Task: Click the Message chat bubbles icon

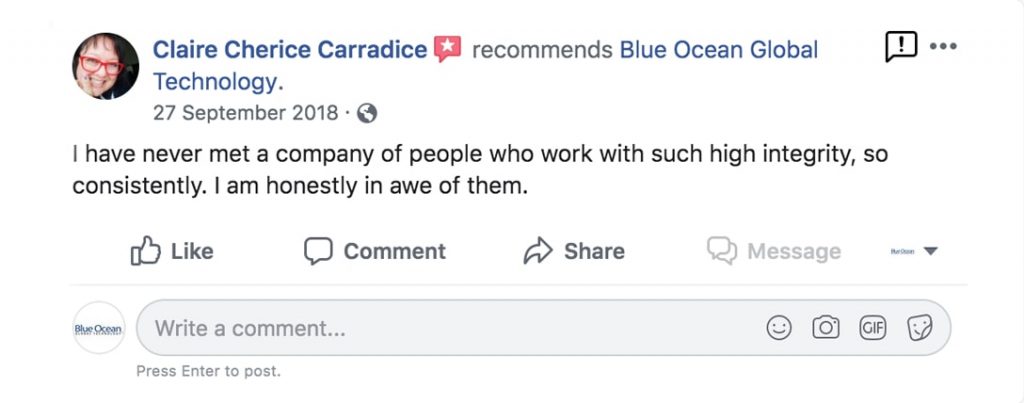Action: (721, 251)
